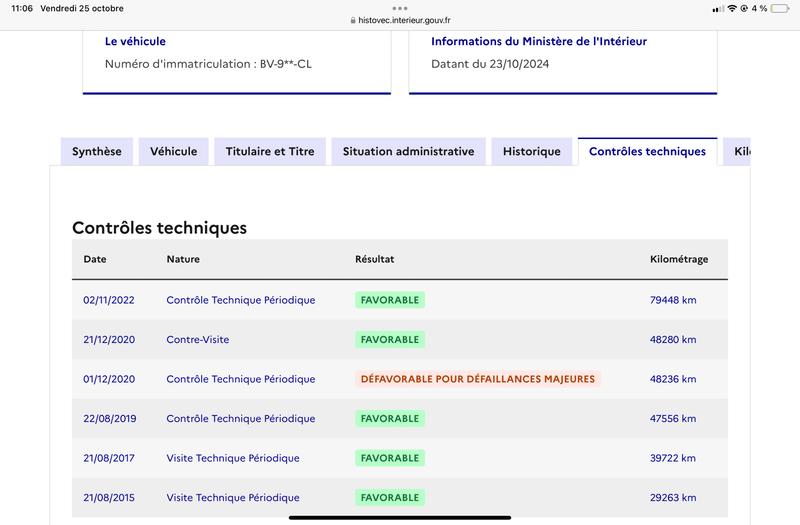Click the 48280 km mileage value
Screen dimensions: 800x525
click(x=673, y=339)
